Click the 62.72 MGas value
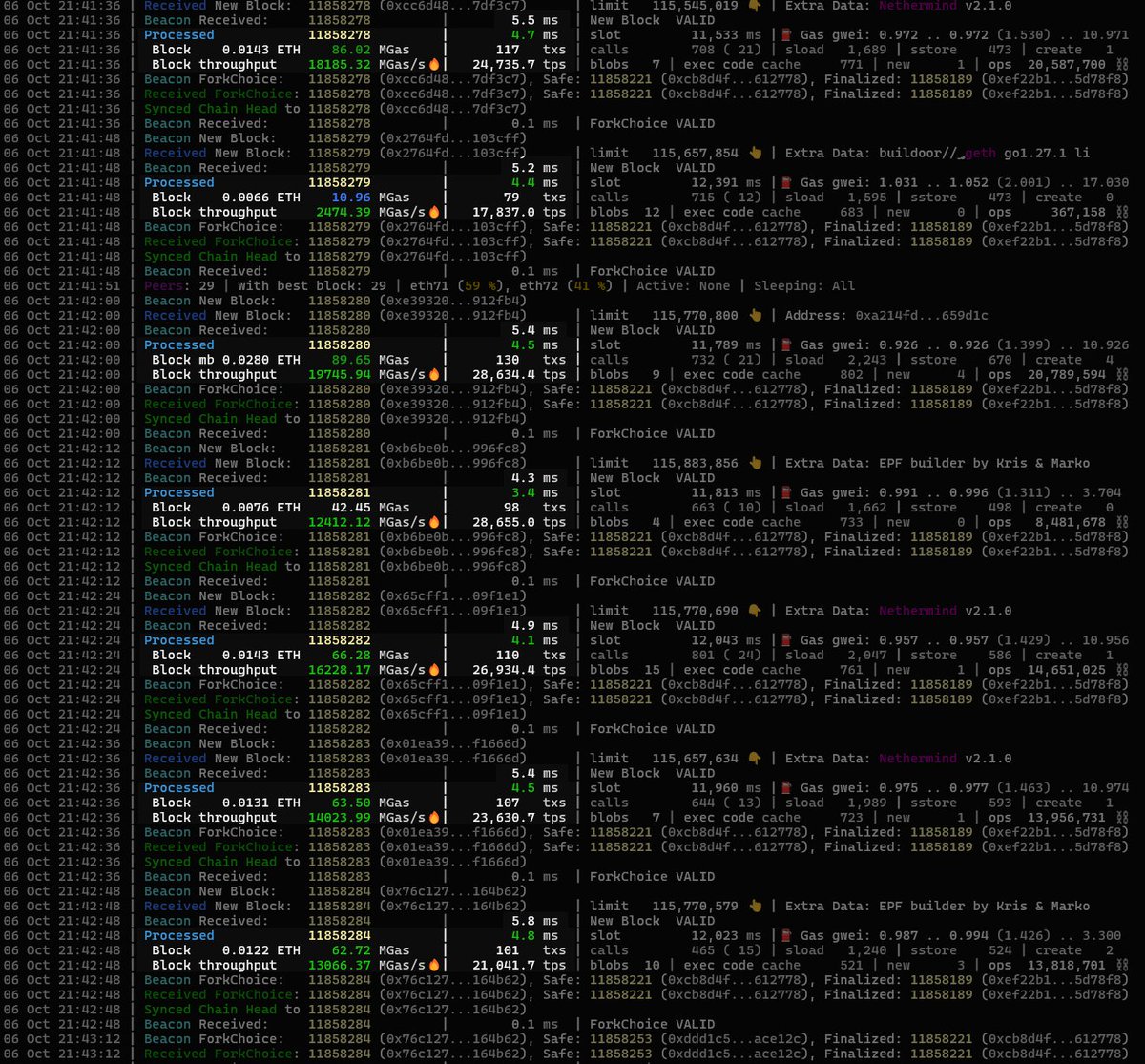Screen dimensions: 1145x1064 click(x=352, y=950)
